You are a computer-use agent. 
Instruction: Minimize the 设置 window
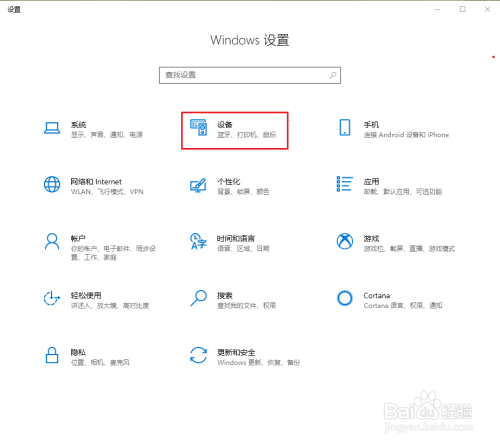[x=438, y=9]
